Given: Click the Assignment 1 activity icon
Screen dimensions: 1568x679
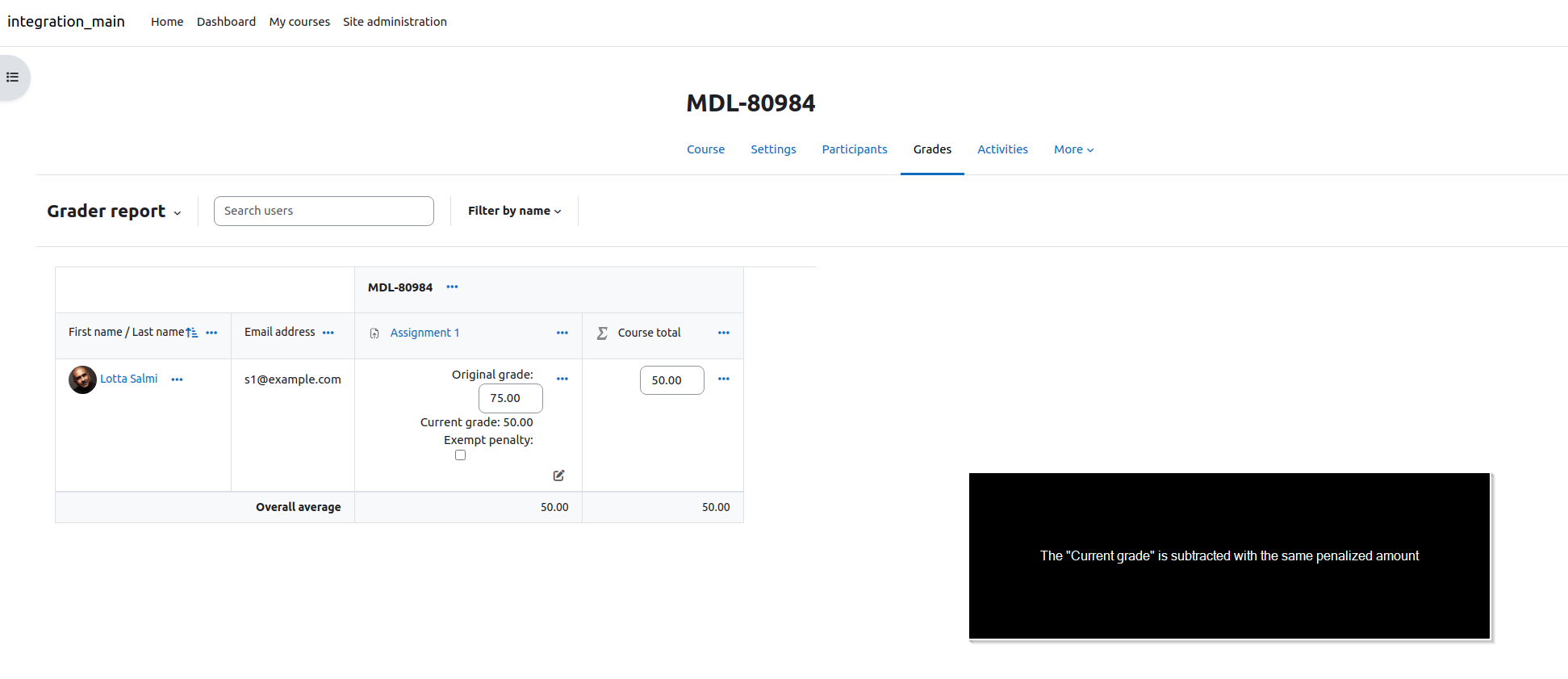Looking at the screenshot, I should pos(374,333).
